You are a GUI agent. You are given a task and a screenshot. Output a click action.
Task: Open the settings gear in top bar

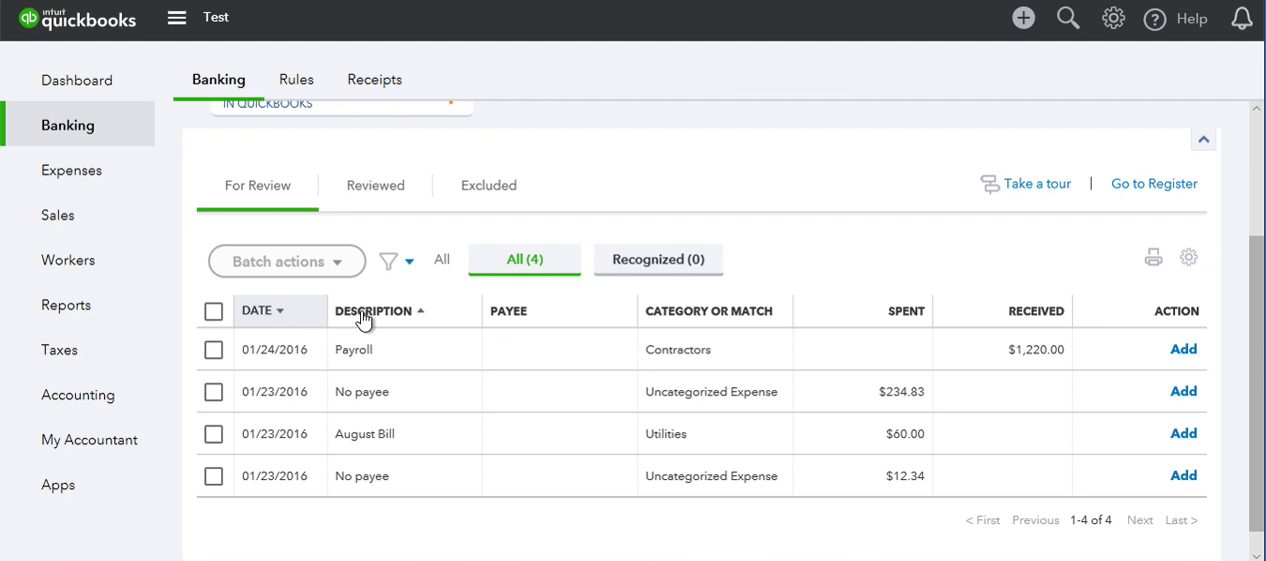tap(1113, 18)
